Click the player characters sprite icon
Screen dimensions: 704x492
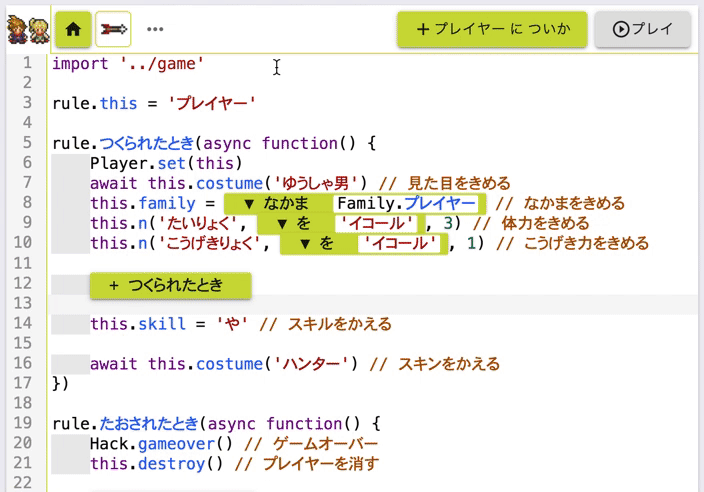pos(28,30)
